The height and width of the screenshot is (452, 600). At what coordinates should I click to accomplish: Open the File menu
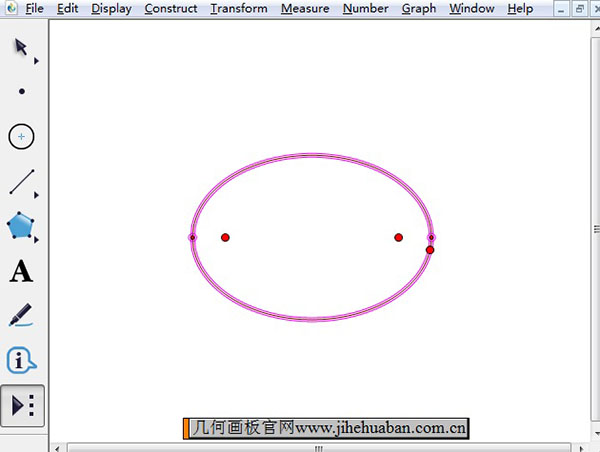(34, 8)
